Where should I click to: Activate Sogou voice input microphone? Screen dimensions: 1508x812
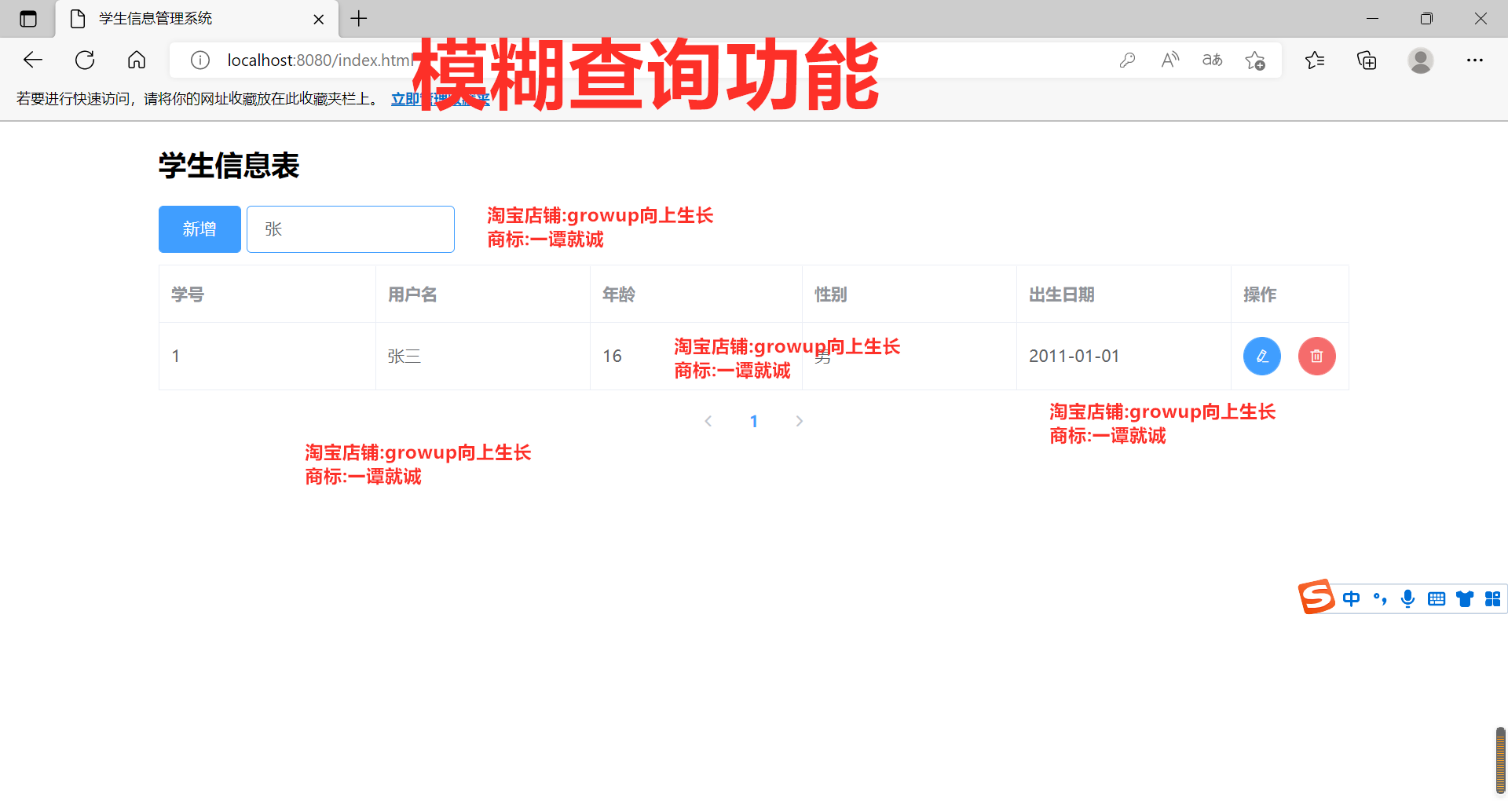(1407, 599)
